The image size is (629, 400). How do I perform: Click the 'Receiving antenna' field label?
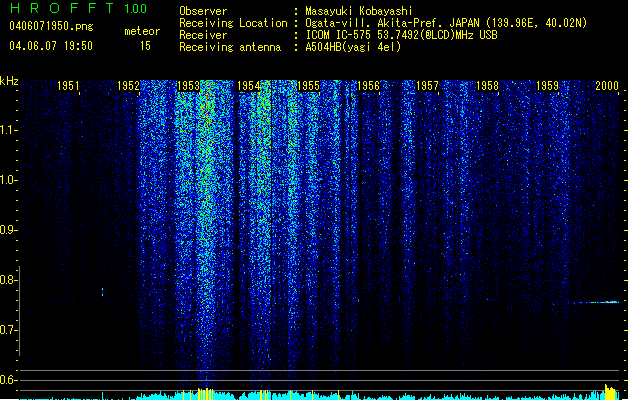(x=230, y=47)
